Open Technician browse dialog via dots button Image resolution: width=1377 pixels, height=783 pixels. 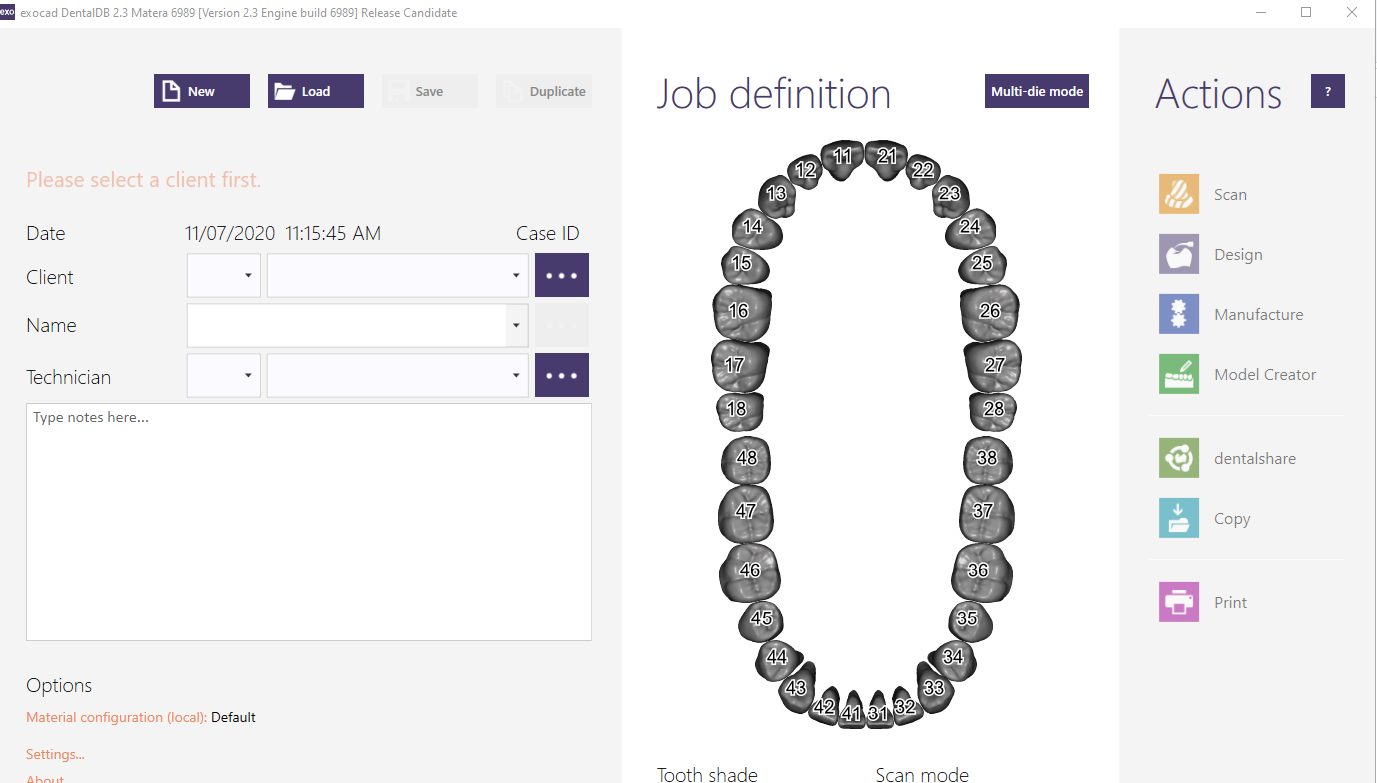click(x=562, y=375)
